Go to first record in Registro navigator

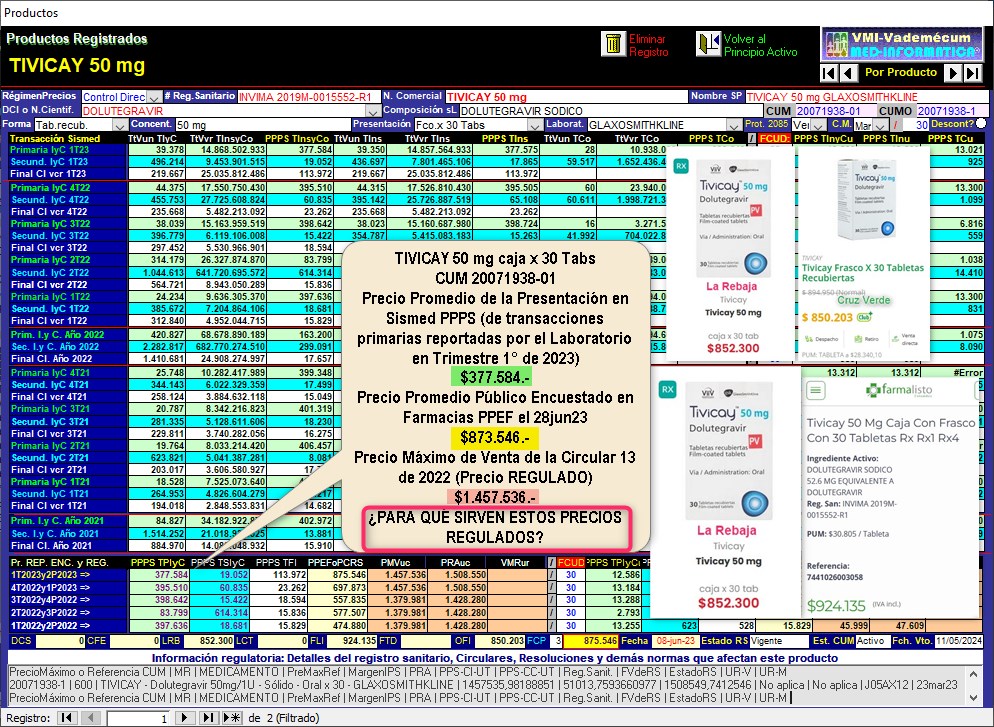click(x=66, y=718)
